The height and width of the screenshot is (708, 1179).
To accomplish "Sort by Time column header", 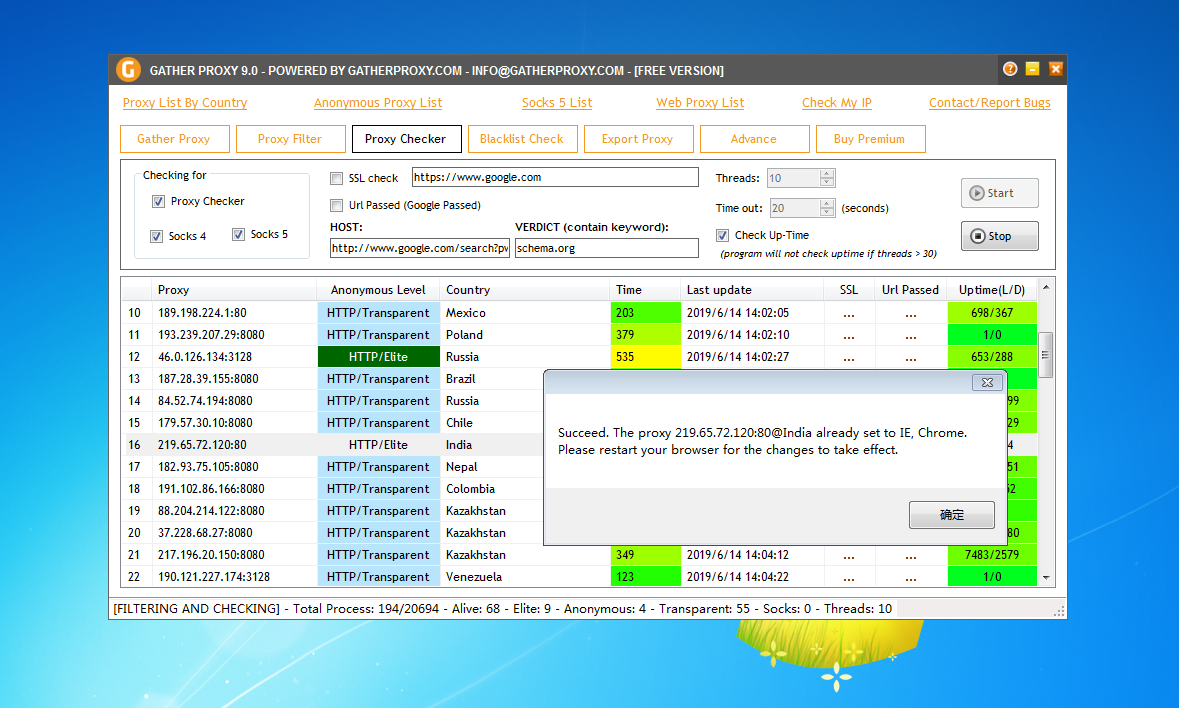I will pos(645,290).
